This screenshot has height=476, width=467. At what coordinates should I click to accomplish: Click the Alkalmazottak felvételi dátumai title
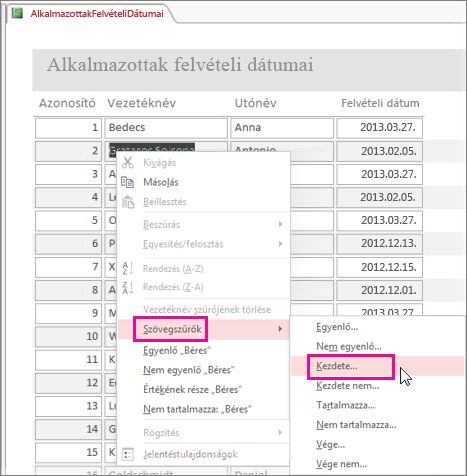(x=180, y=65)
